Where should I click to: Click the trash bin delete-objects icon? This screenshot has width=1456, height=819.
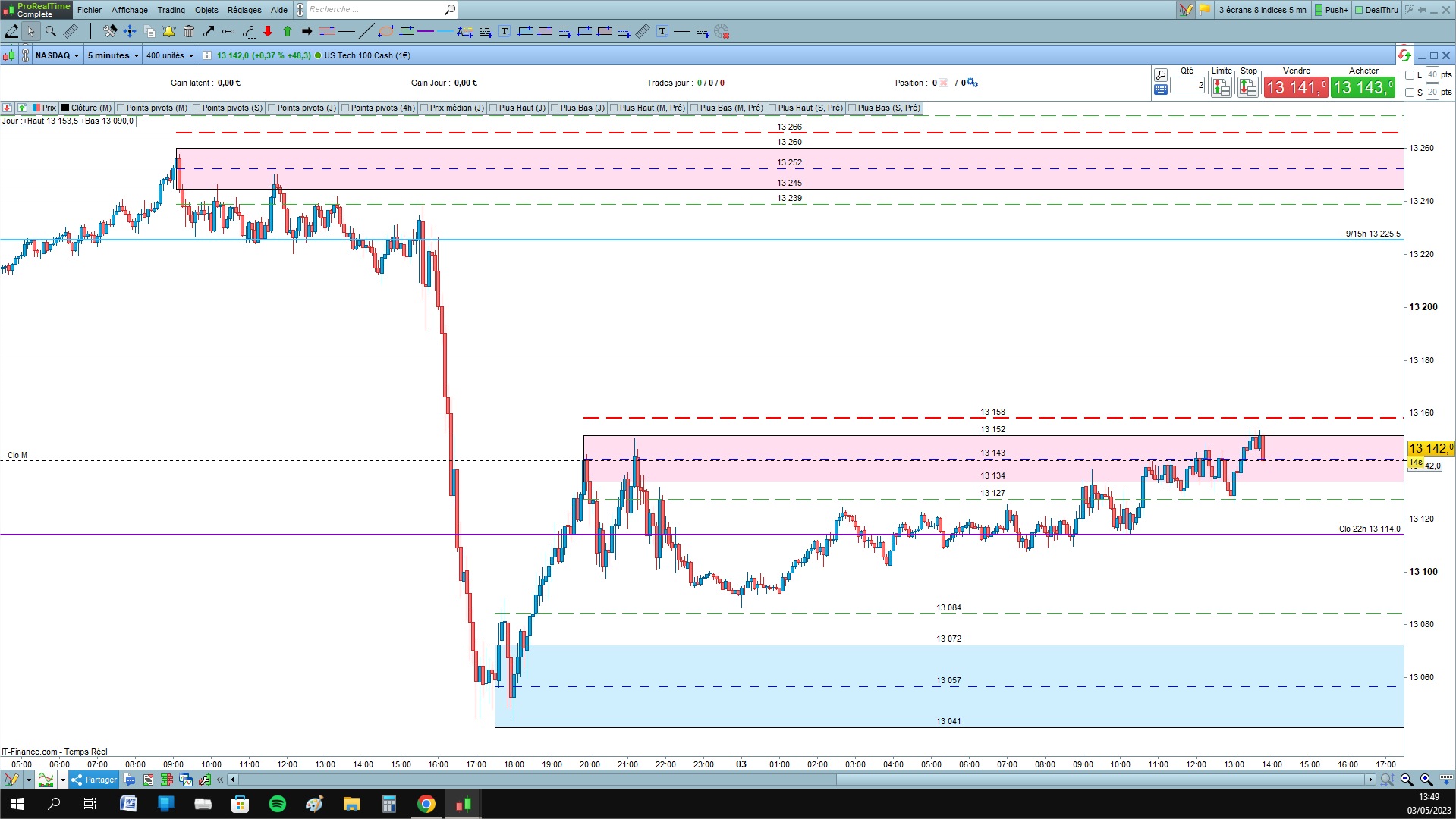point(189,31)
